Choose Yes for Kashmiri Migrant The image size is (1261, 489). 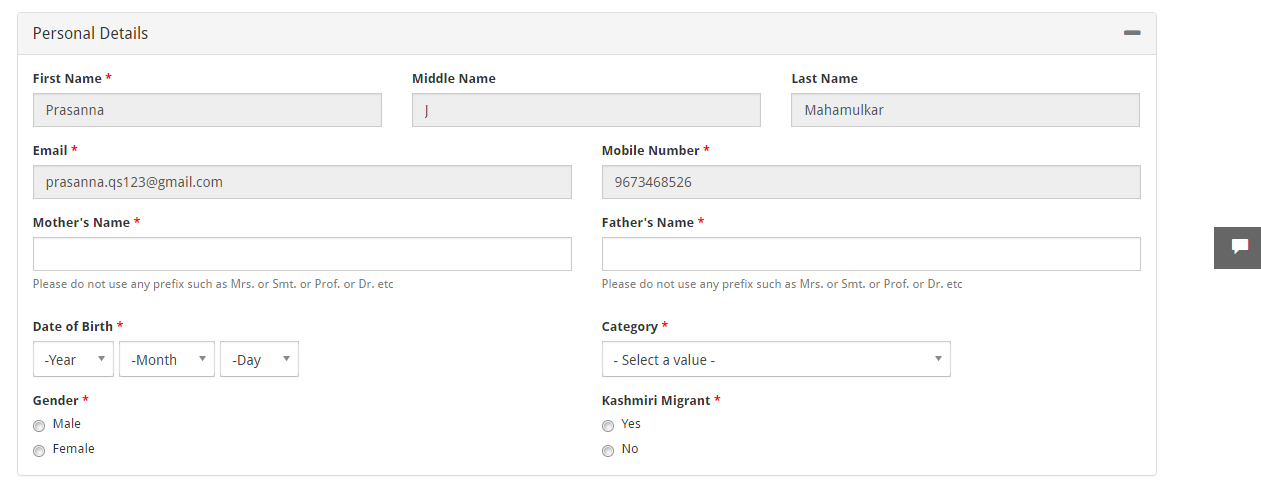point(608,426)
